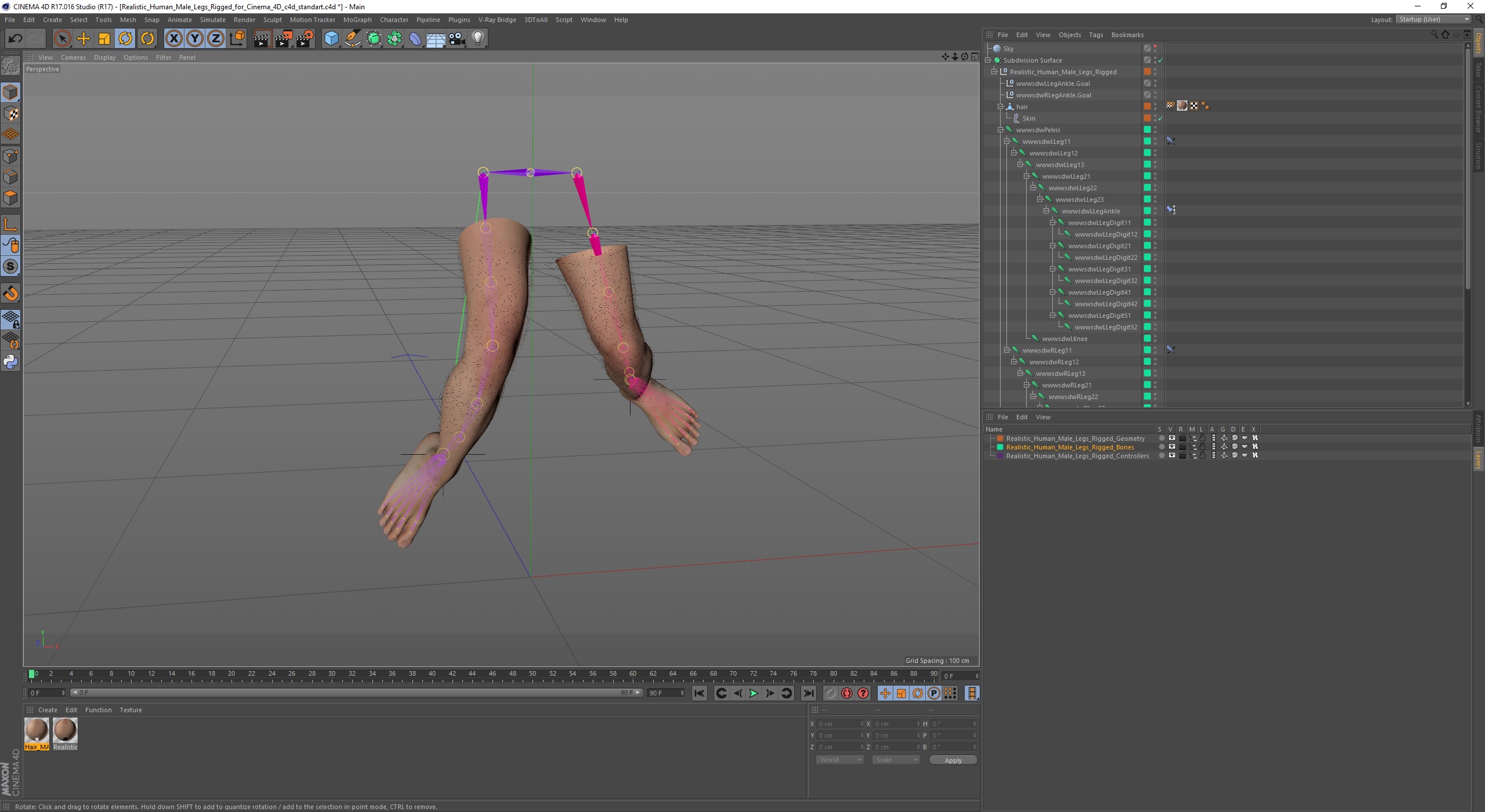
Task: Toggle visibility eye of Geometry layer
Action: tap(1172, 438)
